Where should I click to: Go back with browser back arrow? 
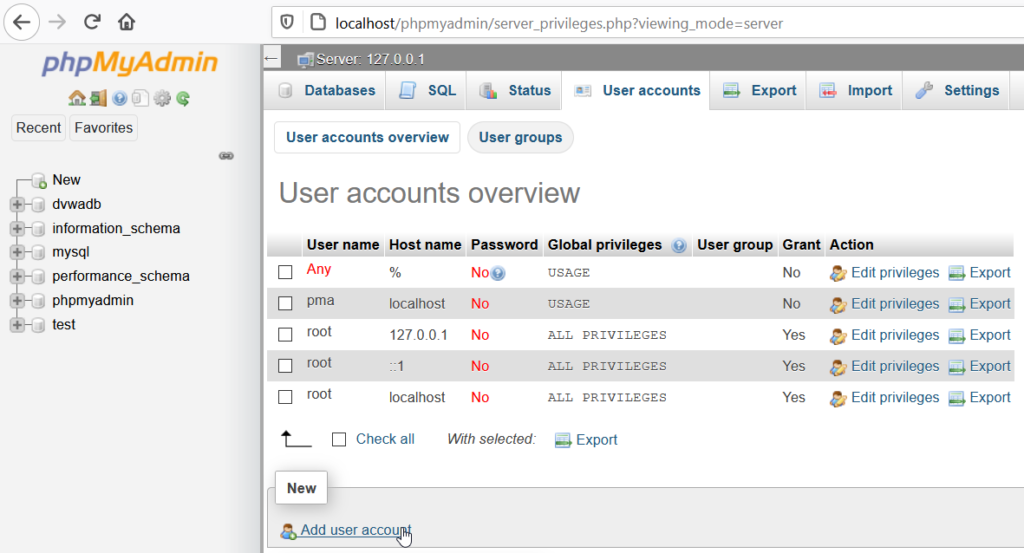(22, 22)
